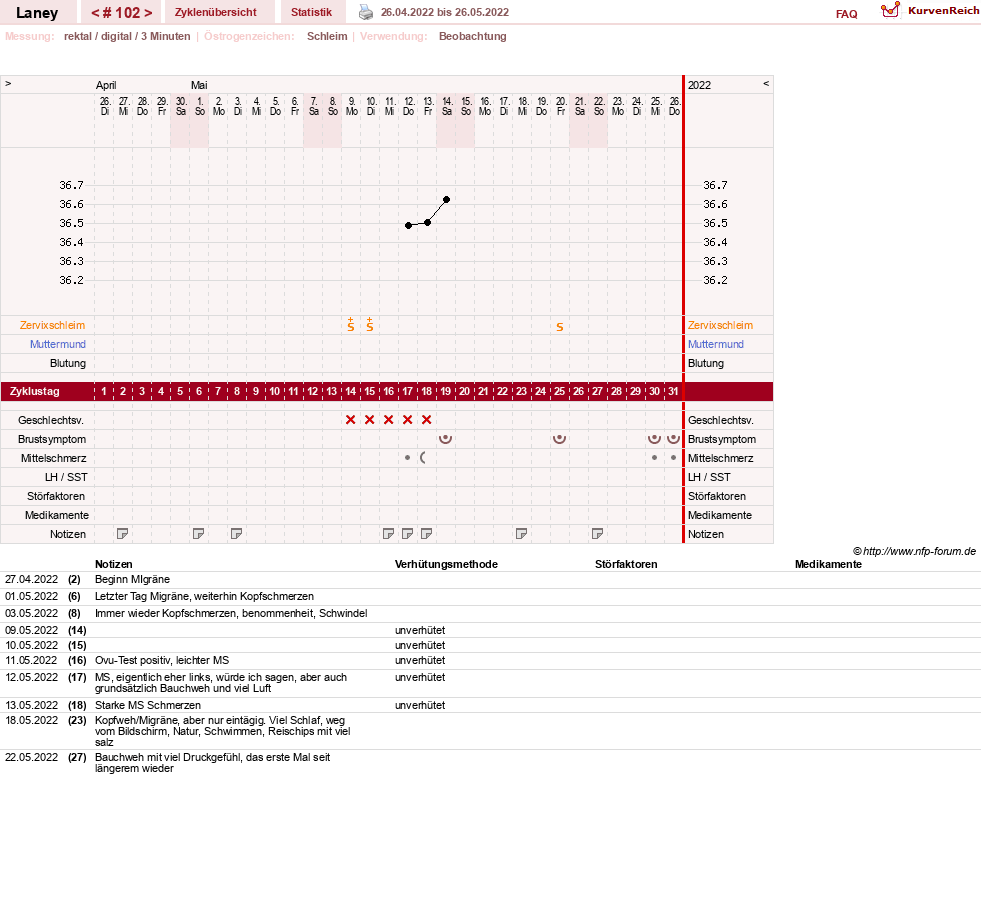Select cycle number # 102 label
This screenshot has height=920, width=981.
point(122,13)
